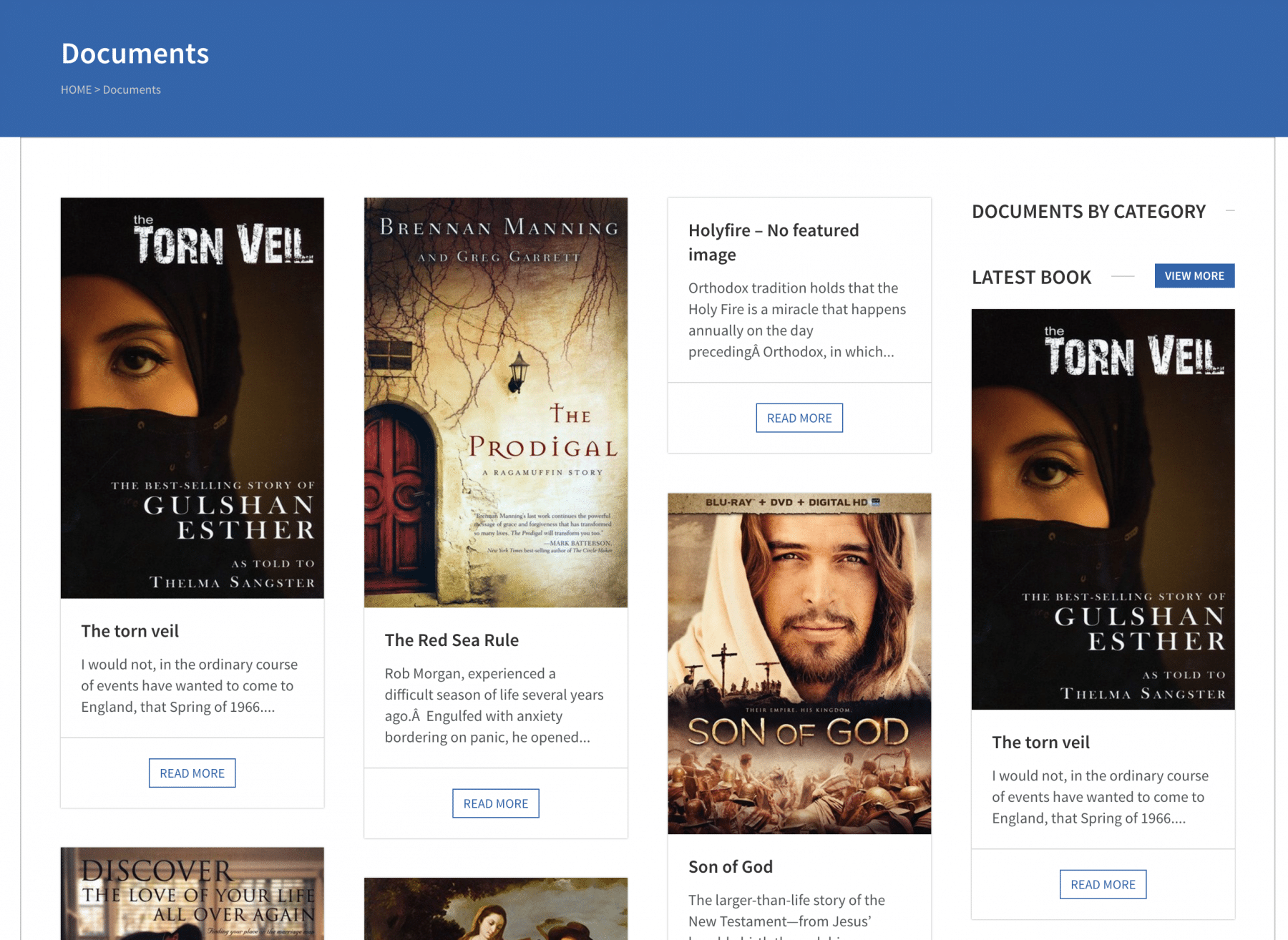Click Read More under main-grid Torn Veil
Screen dimensions: 1288x940
pos(192,773)
